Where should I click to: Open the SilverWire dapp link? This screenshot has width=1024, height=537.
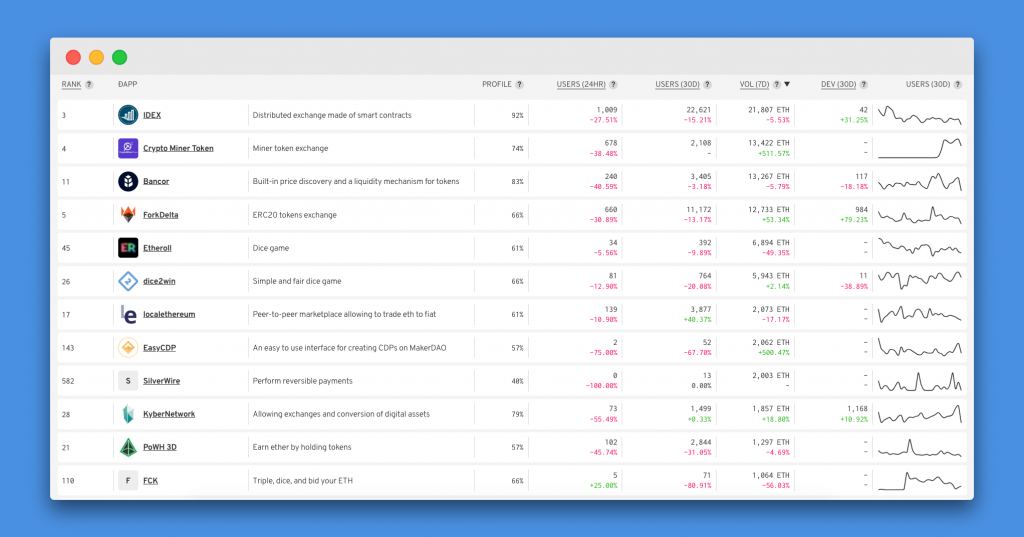pyautogui.click(x=161, y=381)
